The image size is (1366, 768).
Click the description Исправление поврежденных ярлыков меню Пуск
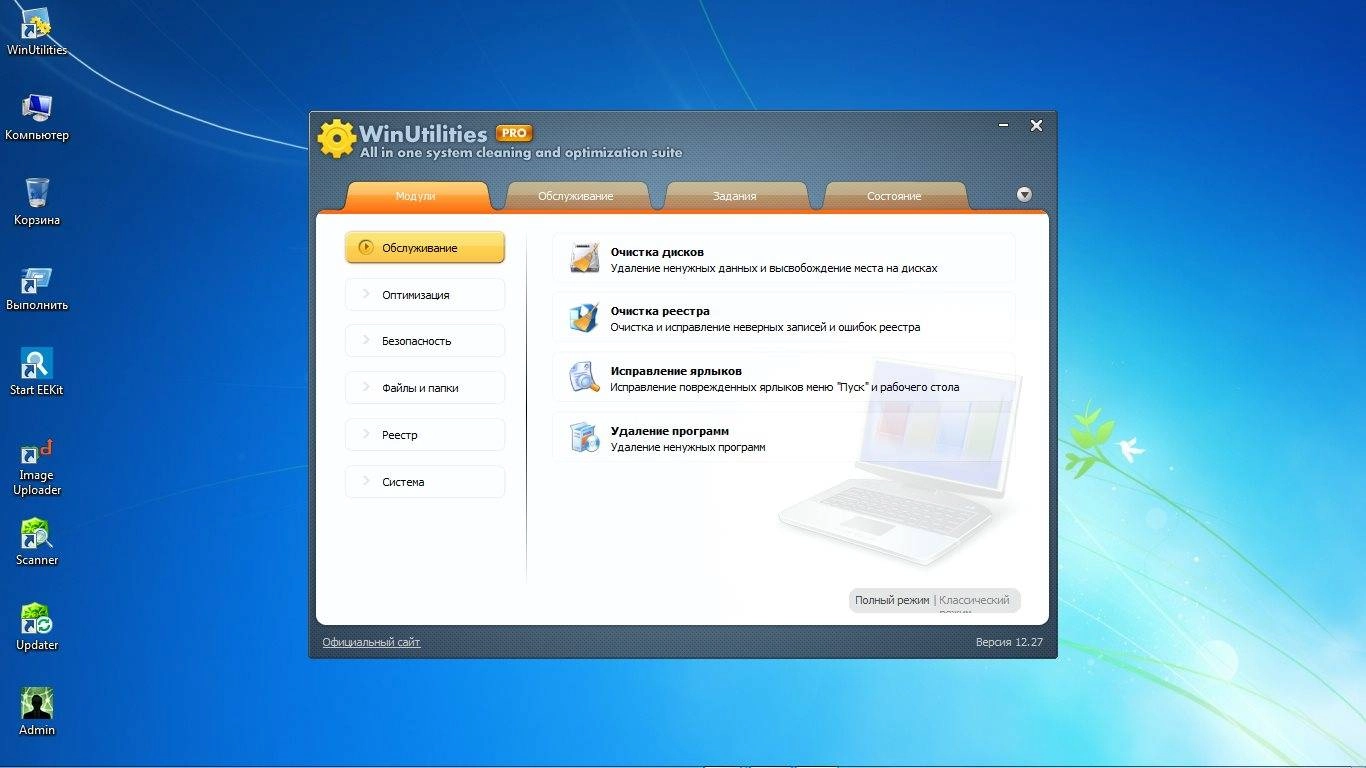click(x=785, y=387)
